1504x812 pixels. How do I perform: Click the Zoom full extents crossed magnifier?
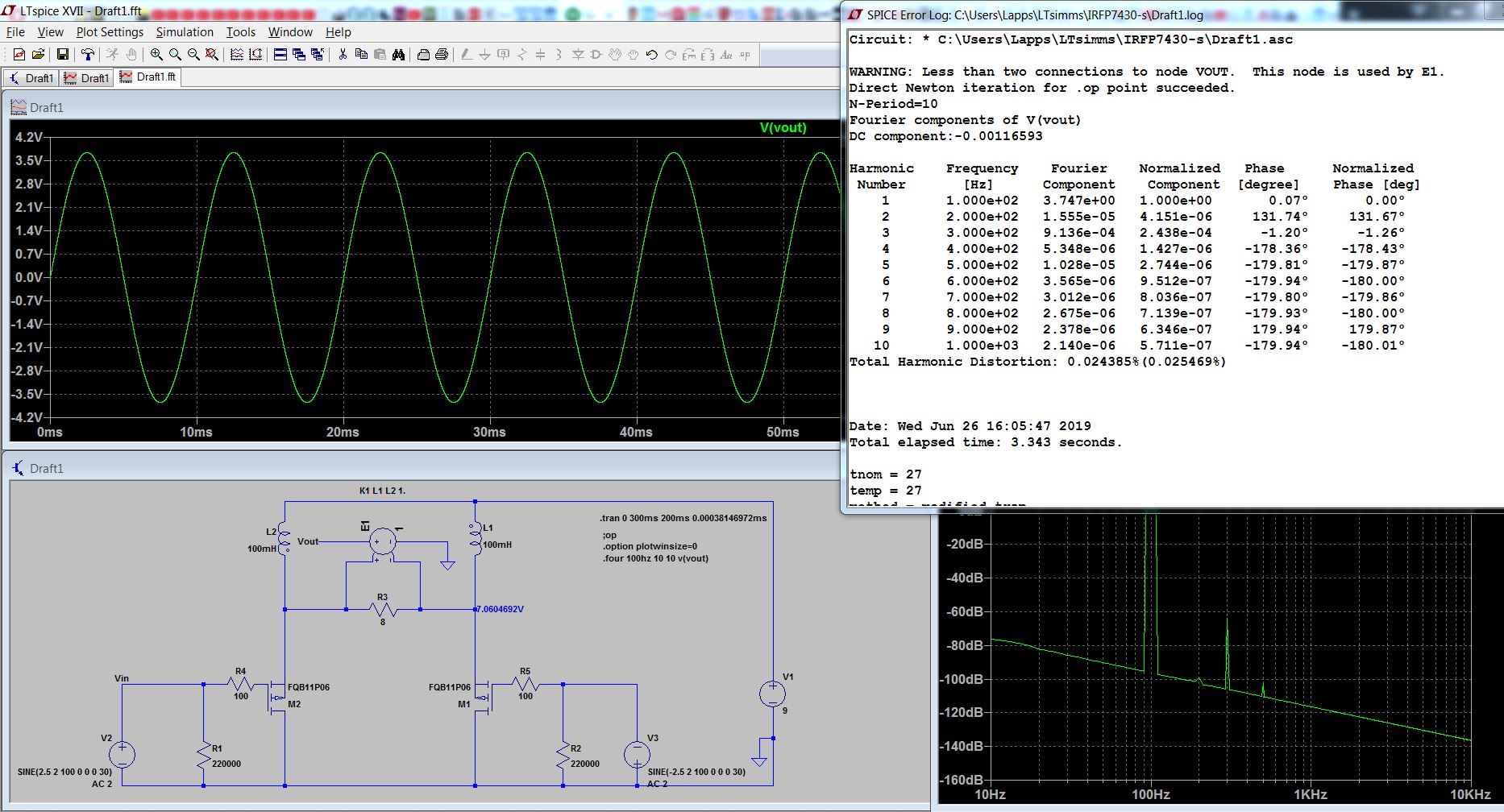[x=212, y=54]
